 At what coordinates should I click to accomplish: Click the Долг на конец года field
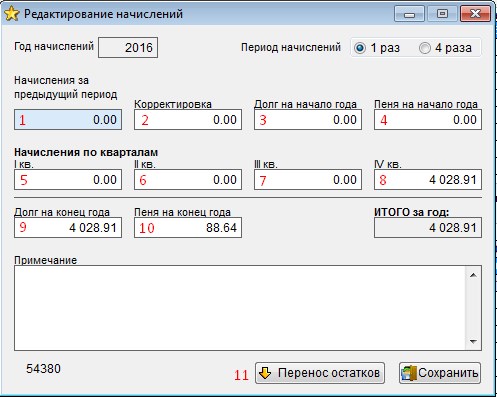coord(68,228)
